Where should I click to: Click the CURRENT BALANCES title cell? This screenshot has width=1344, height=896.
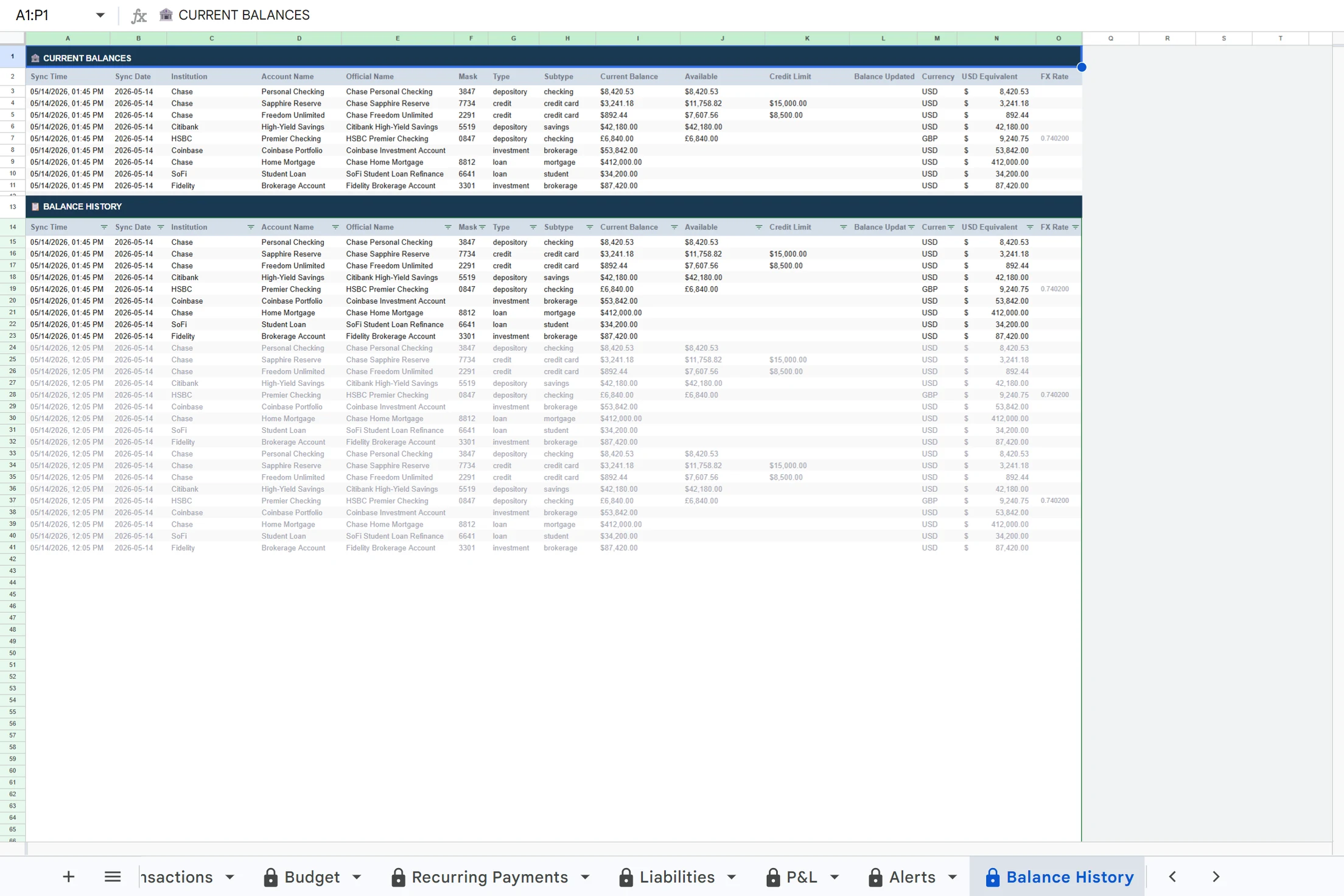(553, 58)
